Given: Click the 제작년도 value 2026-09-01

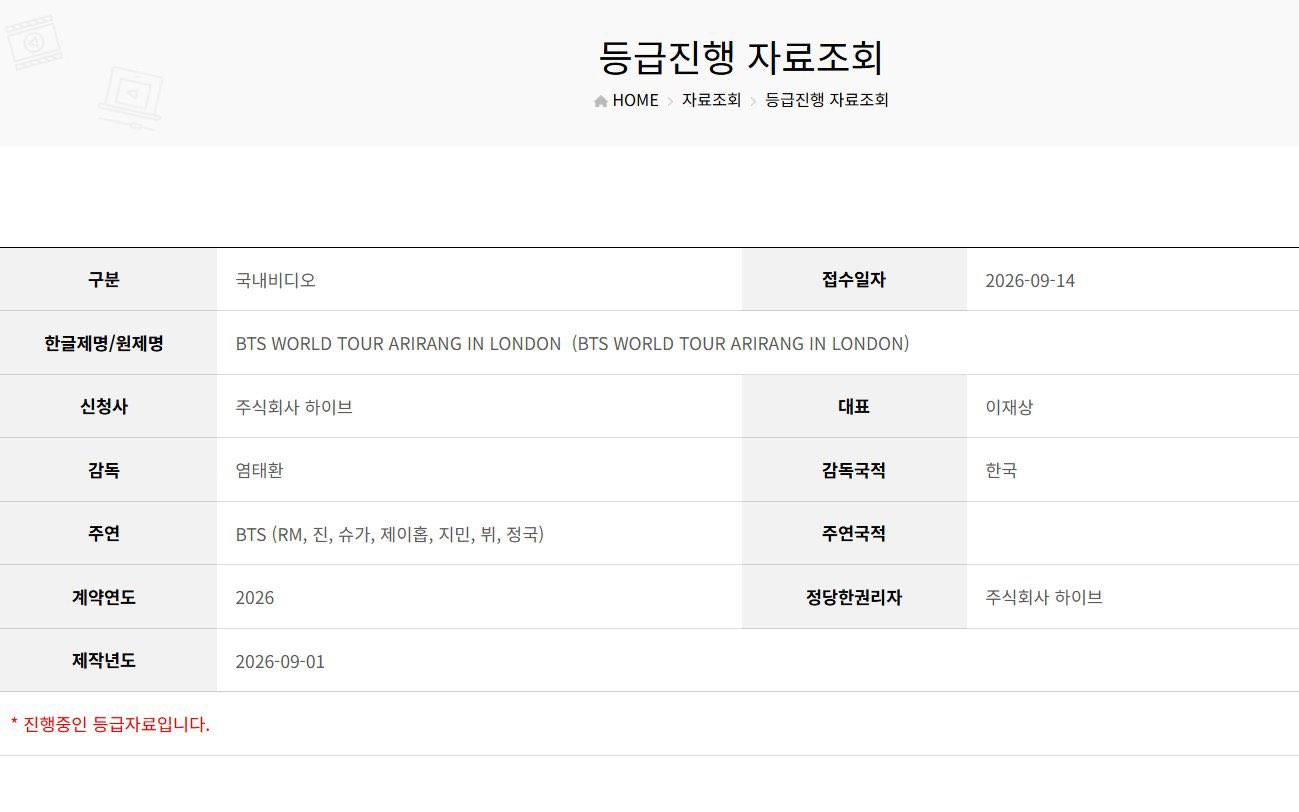Looking at the screenshot, I should (280, 661).
